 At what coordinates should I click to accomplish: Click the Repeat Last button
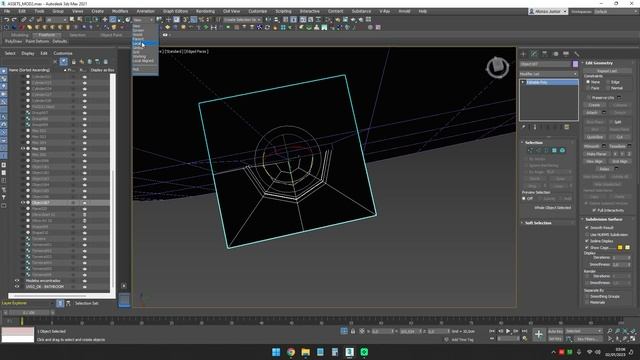click(607, 71)
